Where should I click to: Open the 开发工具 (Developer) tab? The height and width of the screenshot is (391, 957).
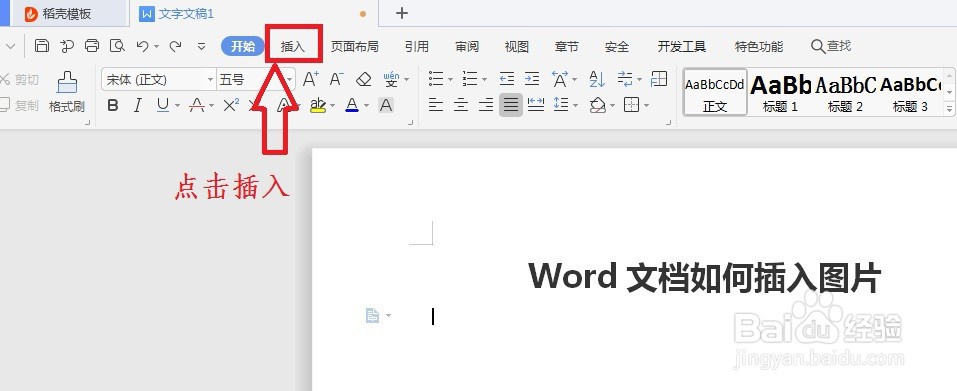682,46
